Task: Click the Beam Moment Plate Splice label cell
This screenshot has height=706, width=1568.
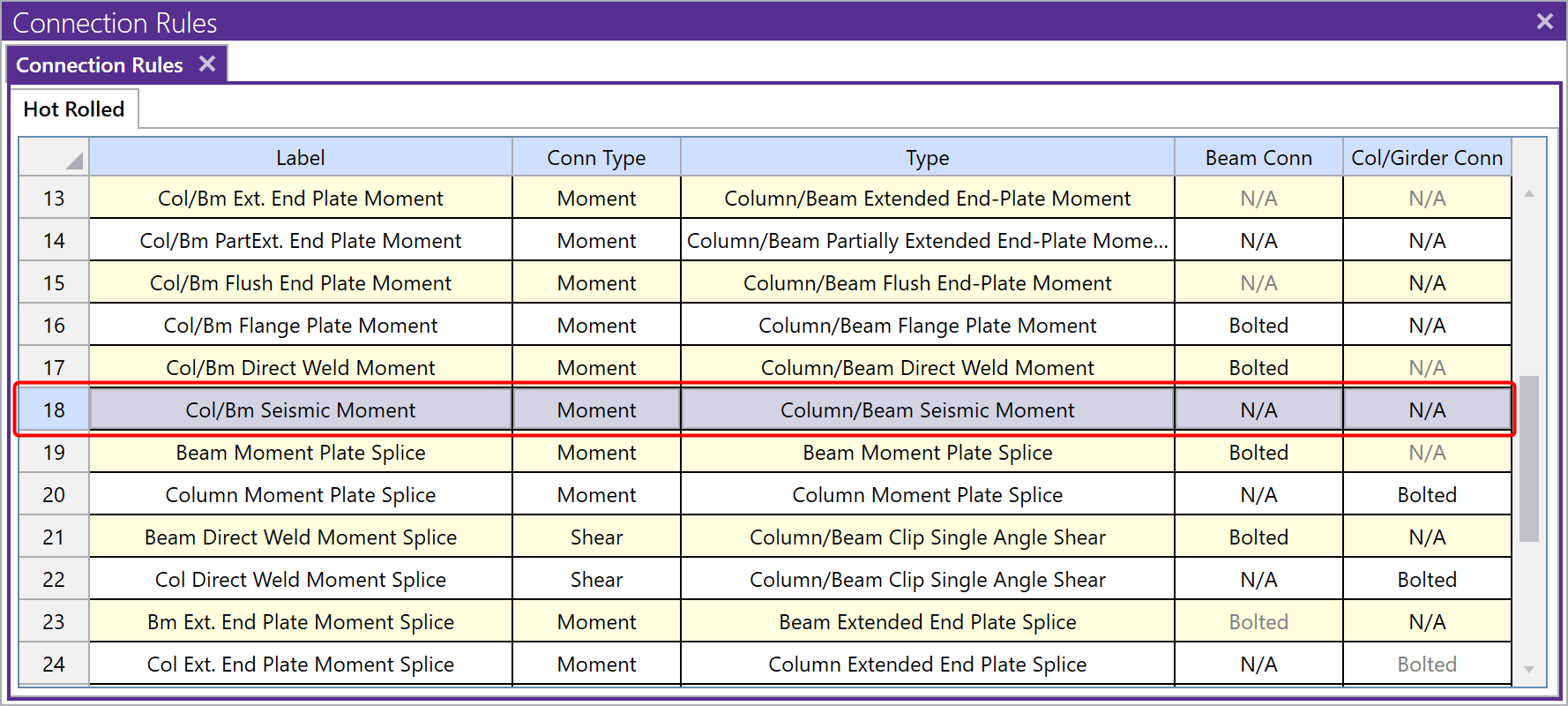Action: (x=301, y=453)
